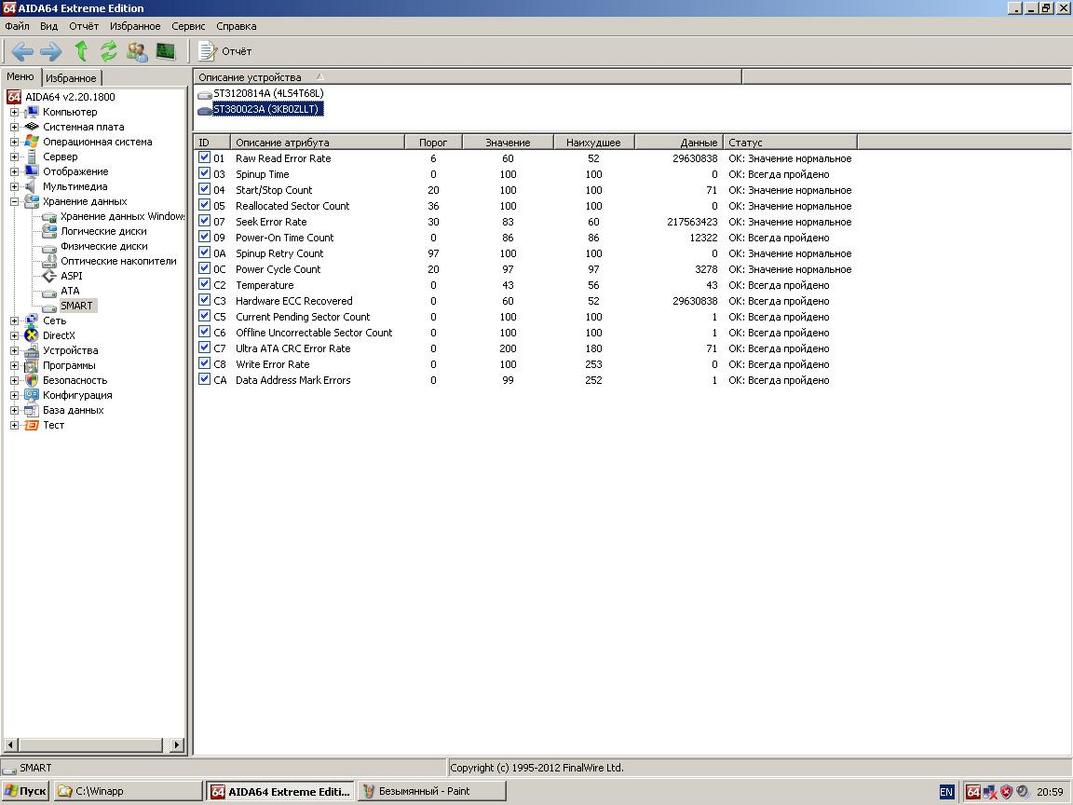The image size is (1073, 805).
Task: Expand the Сеть tree node
Action: click(14, 320)
